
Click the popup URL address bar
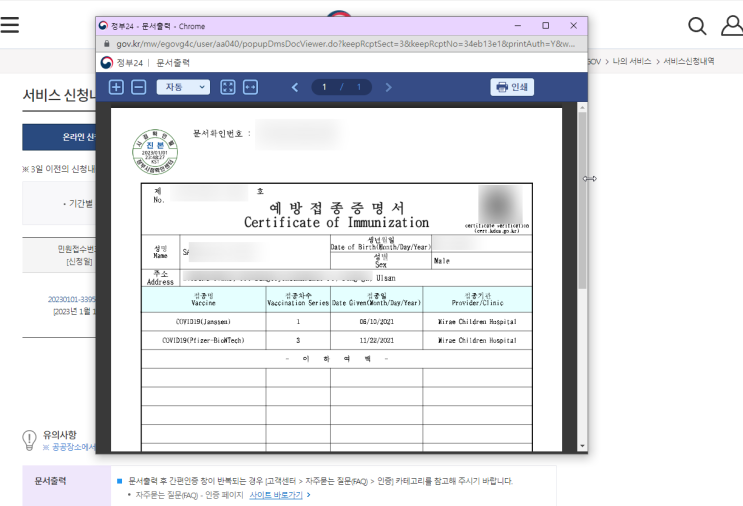click(x=345, y=44)
